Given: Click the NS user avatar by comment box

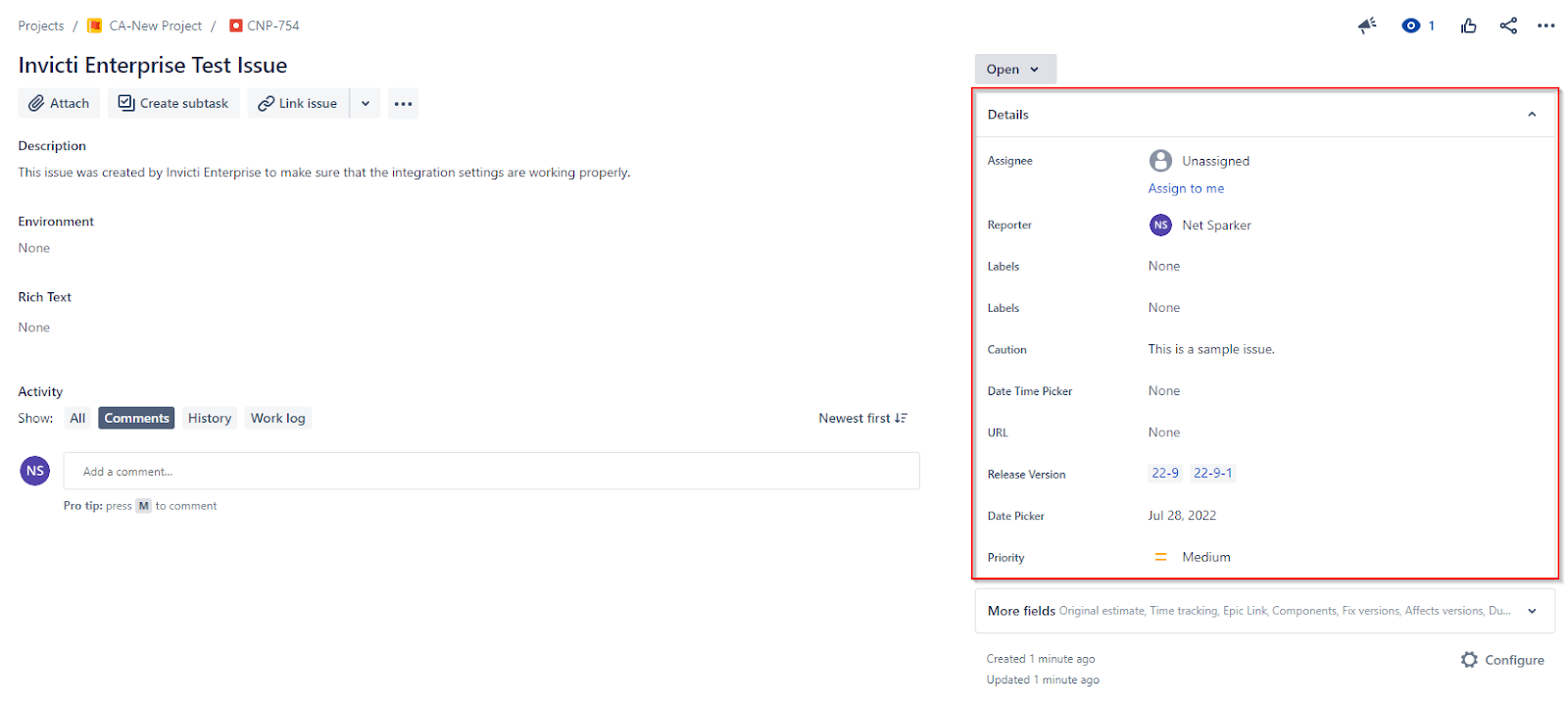Looking at the screenshot, I should (x=35, y=471).
